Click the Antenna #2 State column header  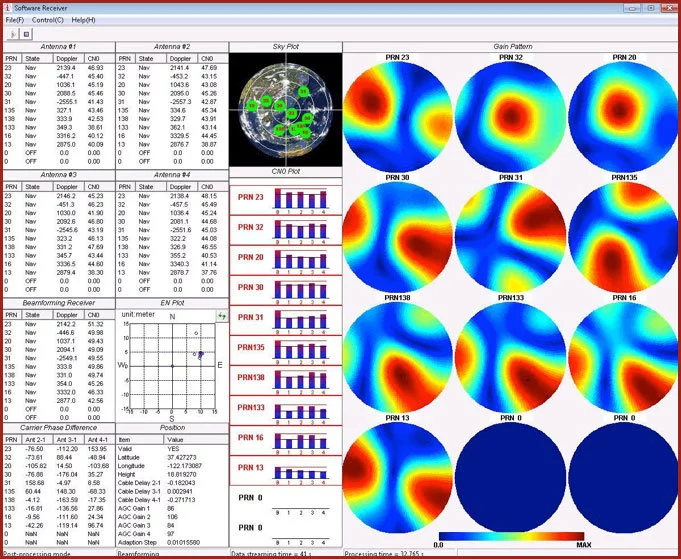pyautogui.click(x=150, y=59)
